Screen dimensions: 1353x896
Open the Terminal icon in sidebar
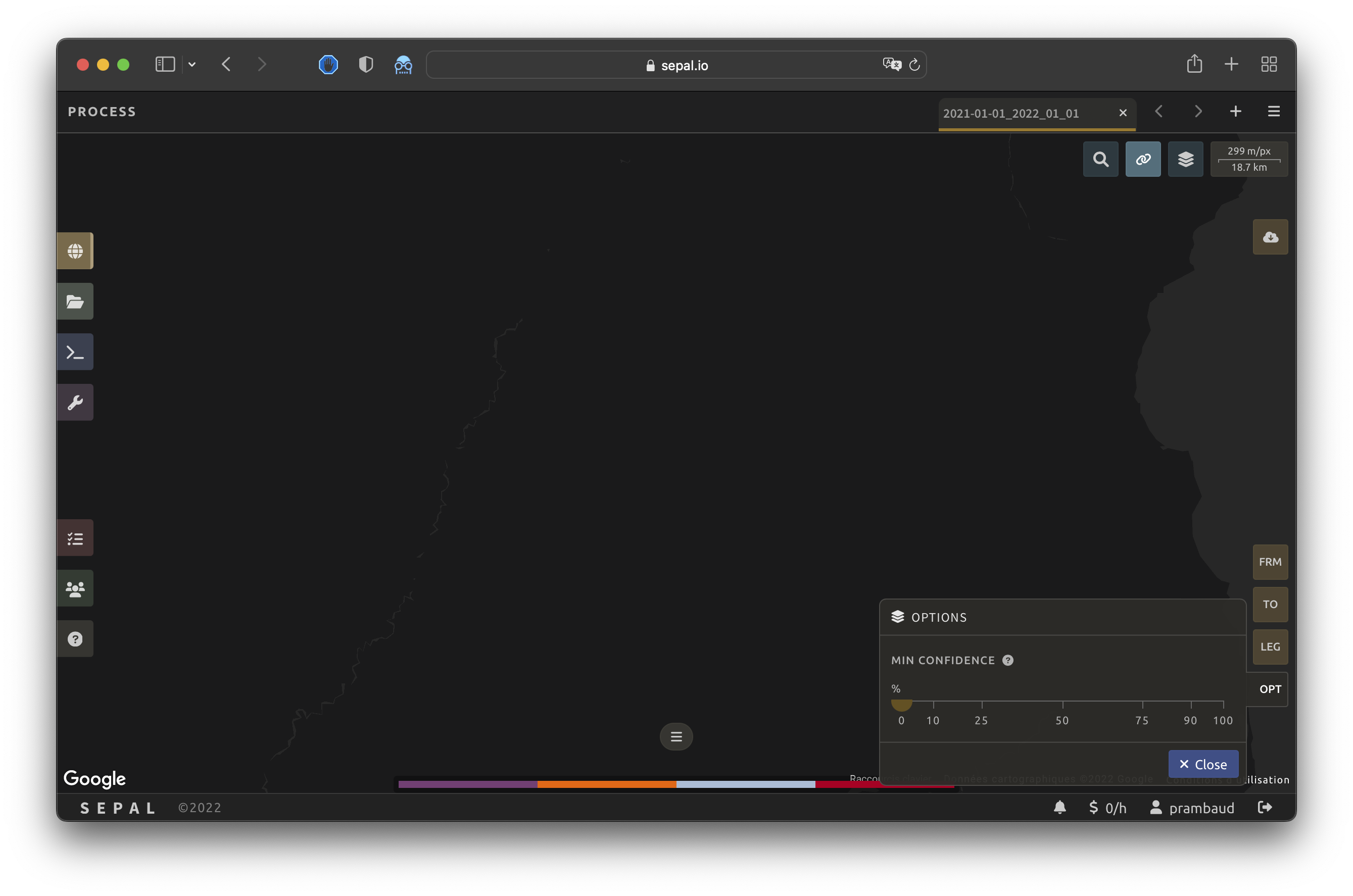tap(75, 352)
